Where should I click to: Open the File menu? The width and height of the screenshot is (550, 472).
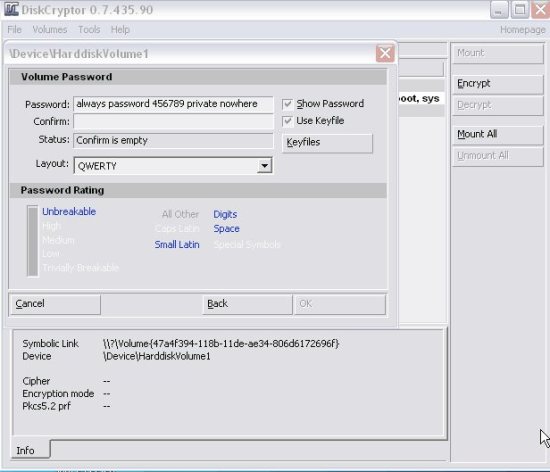click(x=14, y=29)
